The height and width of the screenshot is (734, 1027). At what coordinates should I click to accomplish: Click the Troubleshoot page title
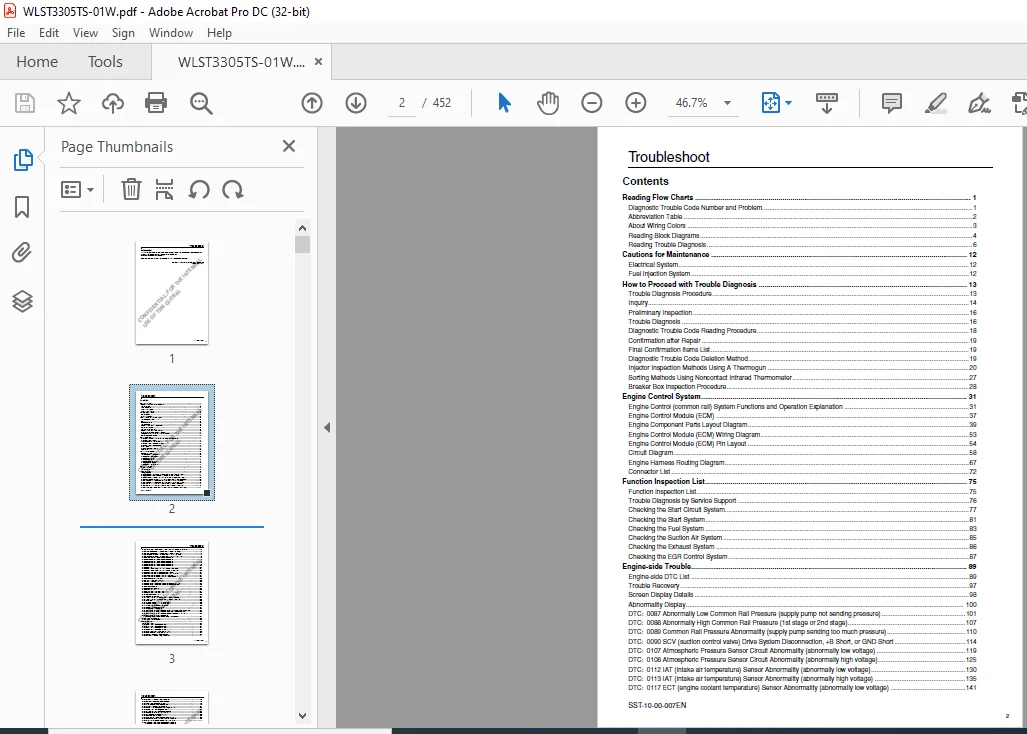tap(669, 156)
